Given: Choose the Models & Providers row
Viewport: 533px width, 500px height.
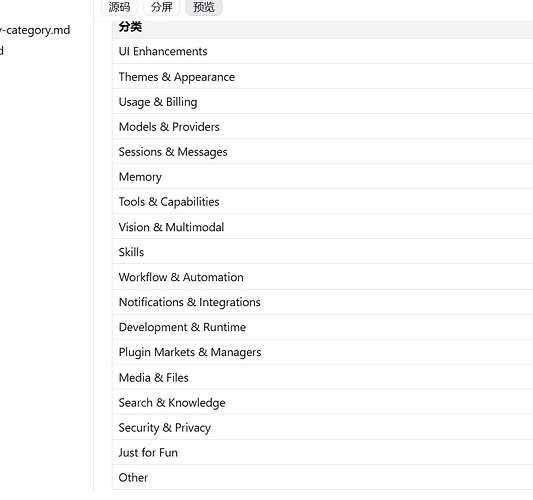Looking at the screenshot, I should tap(322, 126).
